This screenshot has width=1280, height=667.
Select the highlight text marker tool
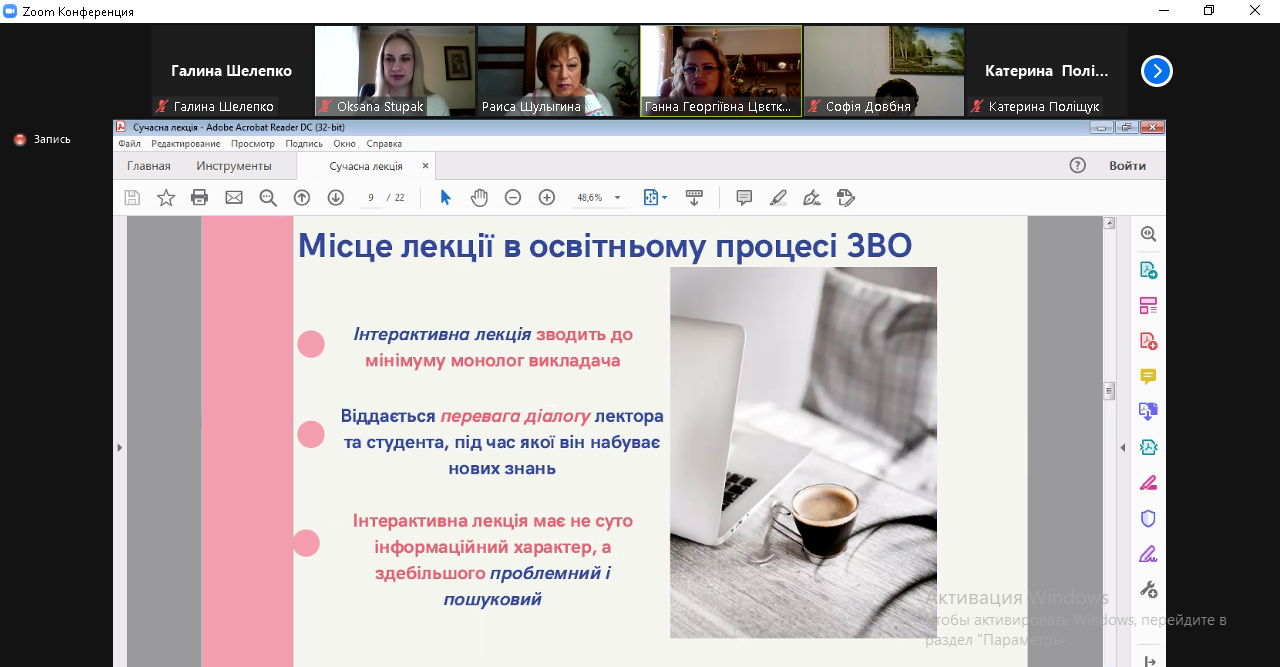tap(778, 198)
